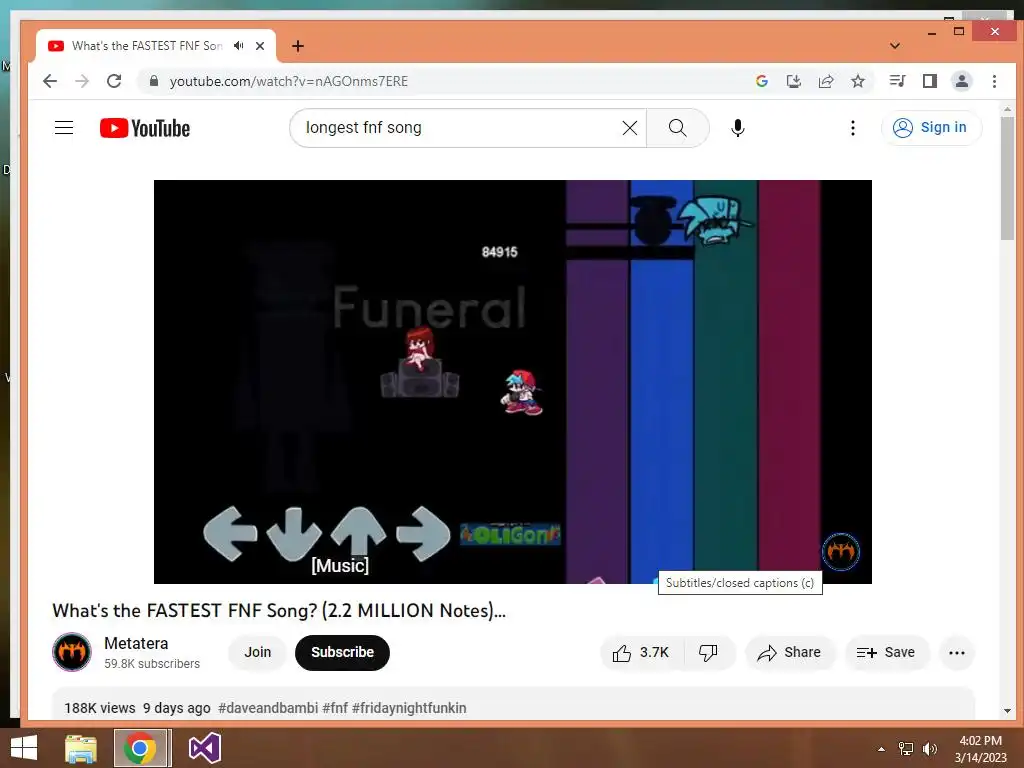Mute the tab using the speaker icon
The image size is (1024, 768).
[x=239, y=46]
